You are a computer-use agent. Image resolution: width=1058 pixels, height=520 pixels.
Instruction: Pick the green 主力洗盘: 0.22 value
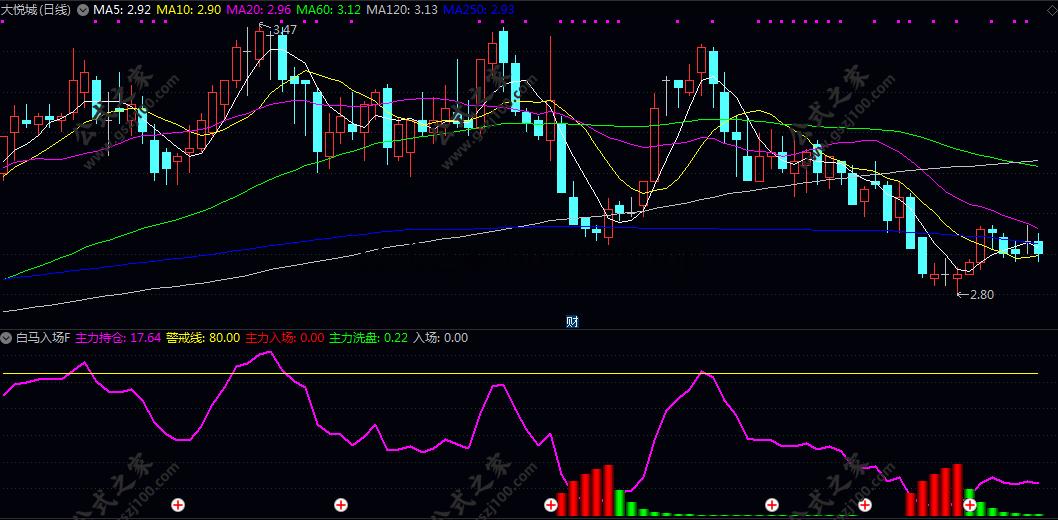[x=368, y=337]
